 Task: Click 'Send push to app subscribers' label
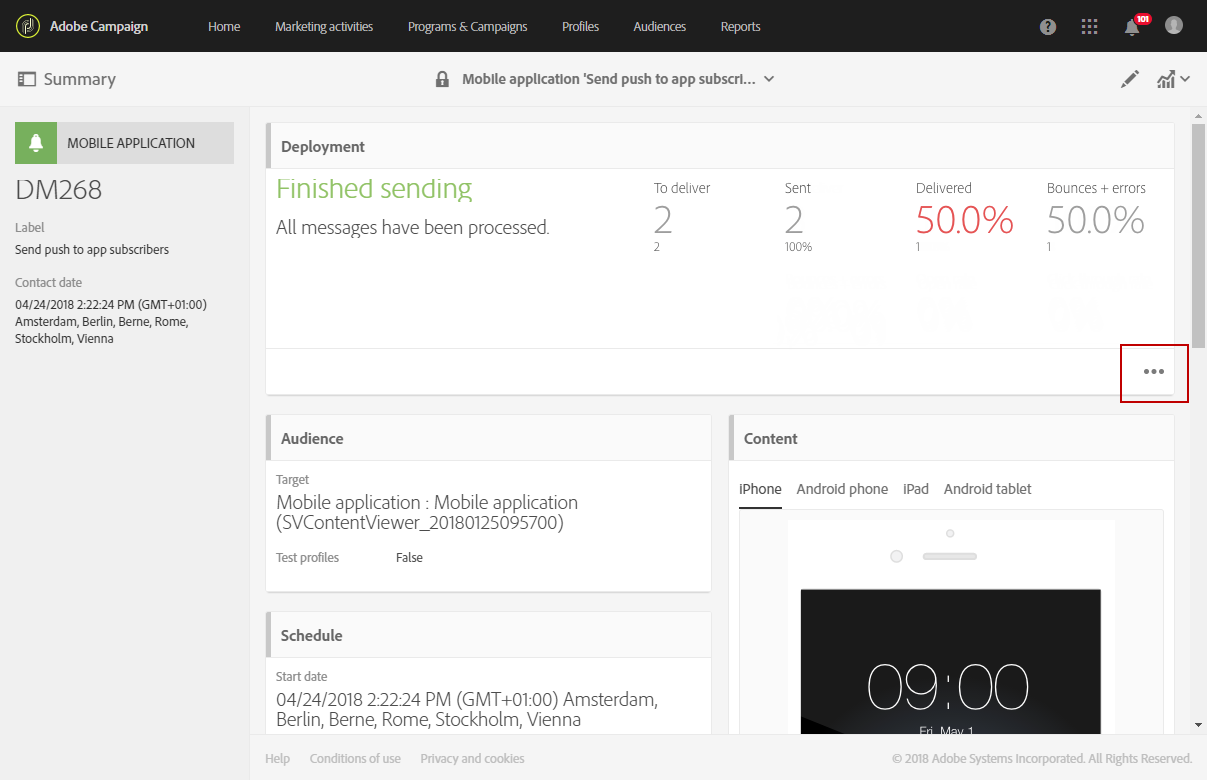pos(92,250)
